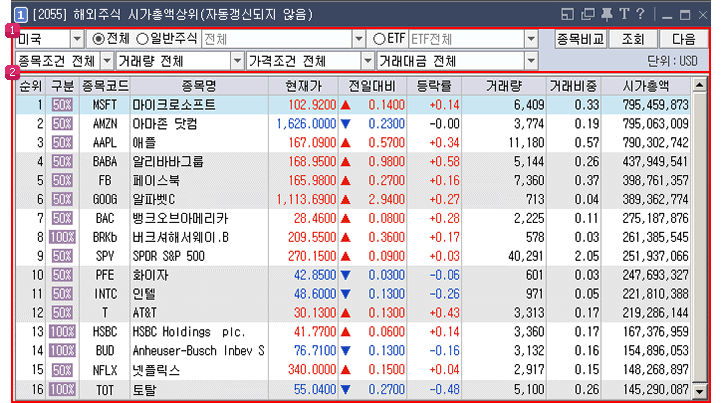Select the 넷플릭스 stock name
The width and height of the screenshot is (723, 403).
(x=156, y=370)
